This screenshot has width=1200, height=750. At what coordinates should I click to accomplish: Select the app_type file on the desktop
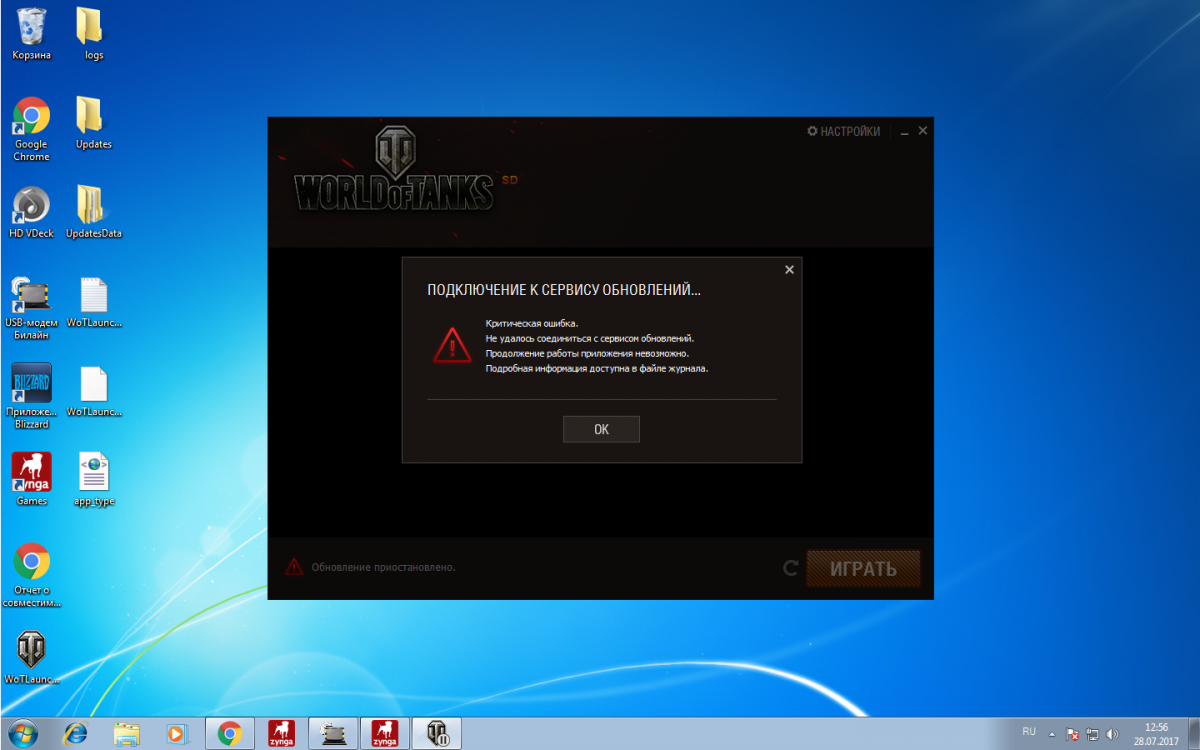point(94,480)
